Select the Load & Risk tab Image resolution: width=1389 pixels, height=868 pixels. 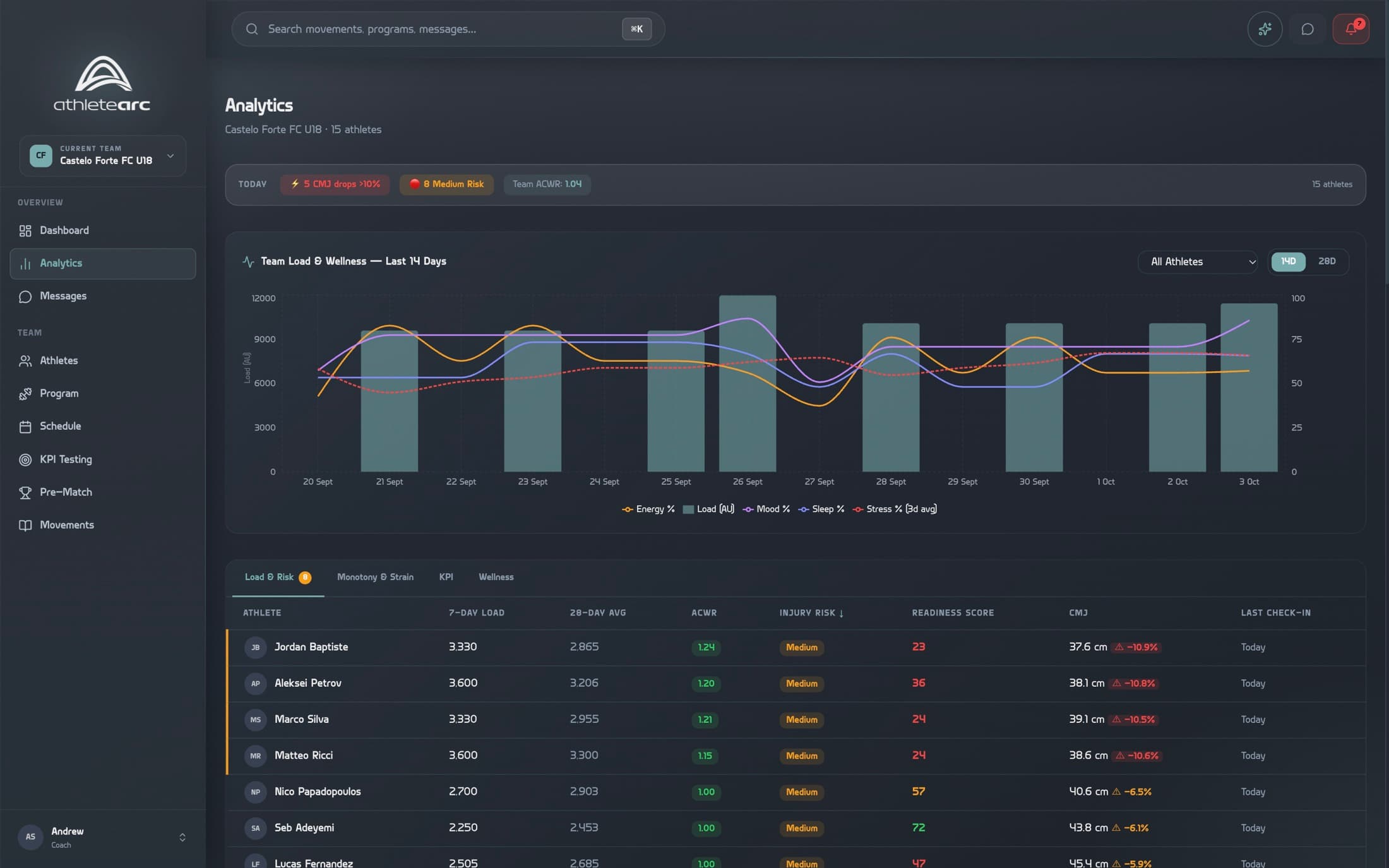pyautogui.click(x=278, y=577)
